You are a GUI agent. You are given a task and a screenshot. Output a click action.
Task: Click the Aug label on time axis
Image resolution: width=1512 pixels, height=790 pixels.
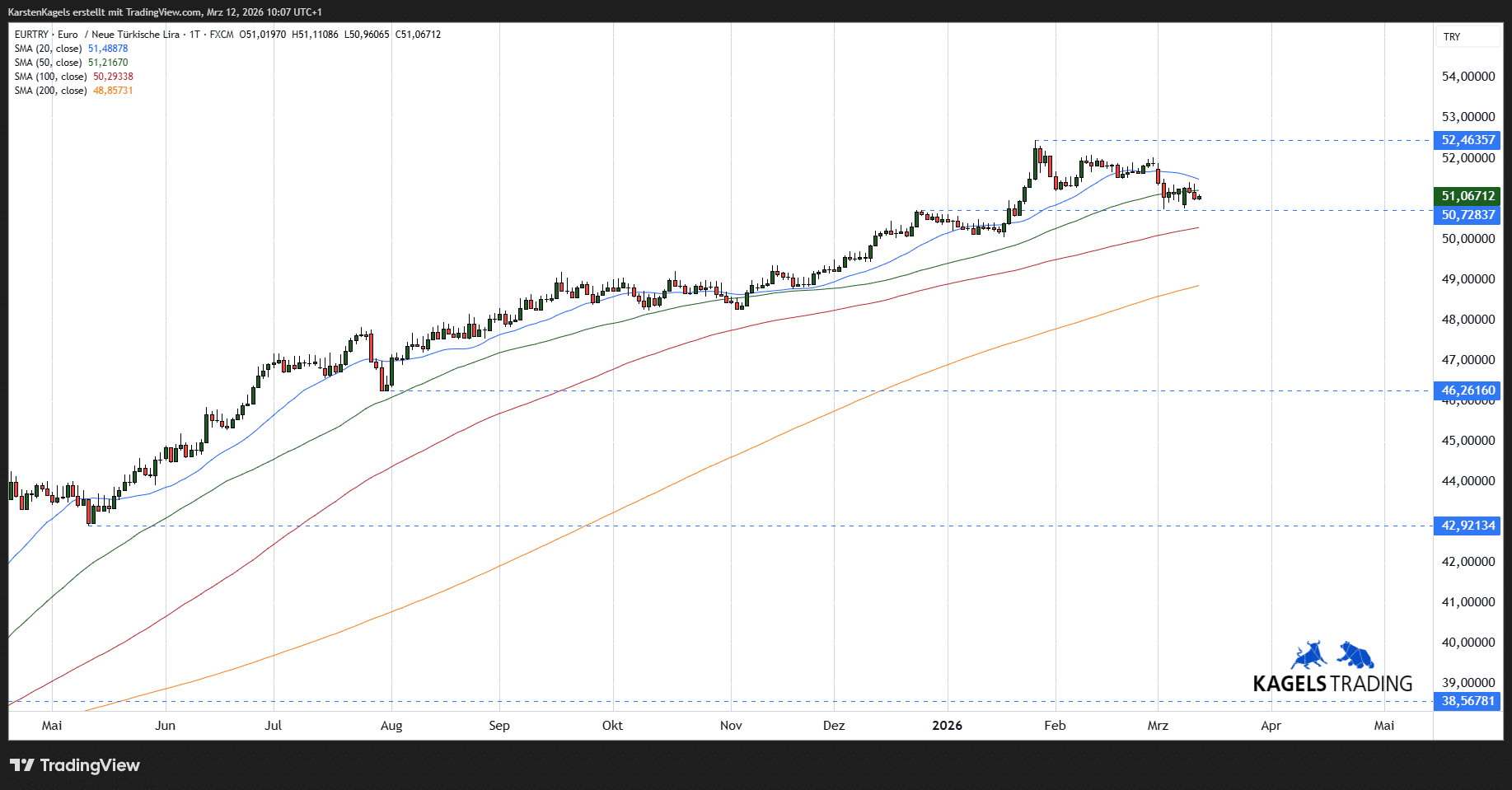click(x=391, y=726)
